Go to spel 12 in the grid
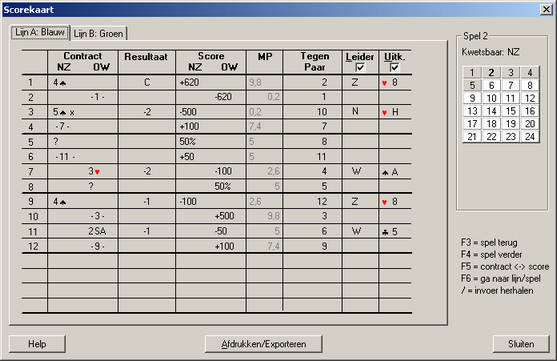The image size is (557, 361). (x=530, y=98)
